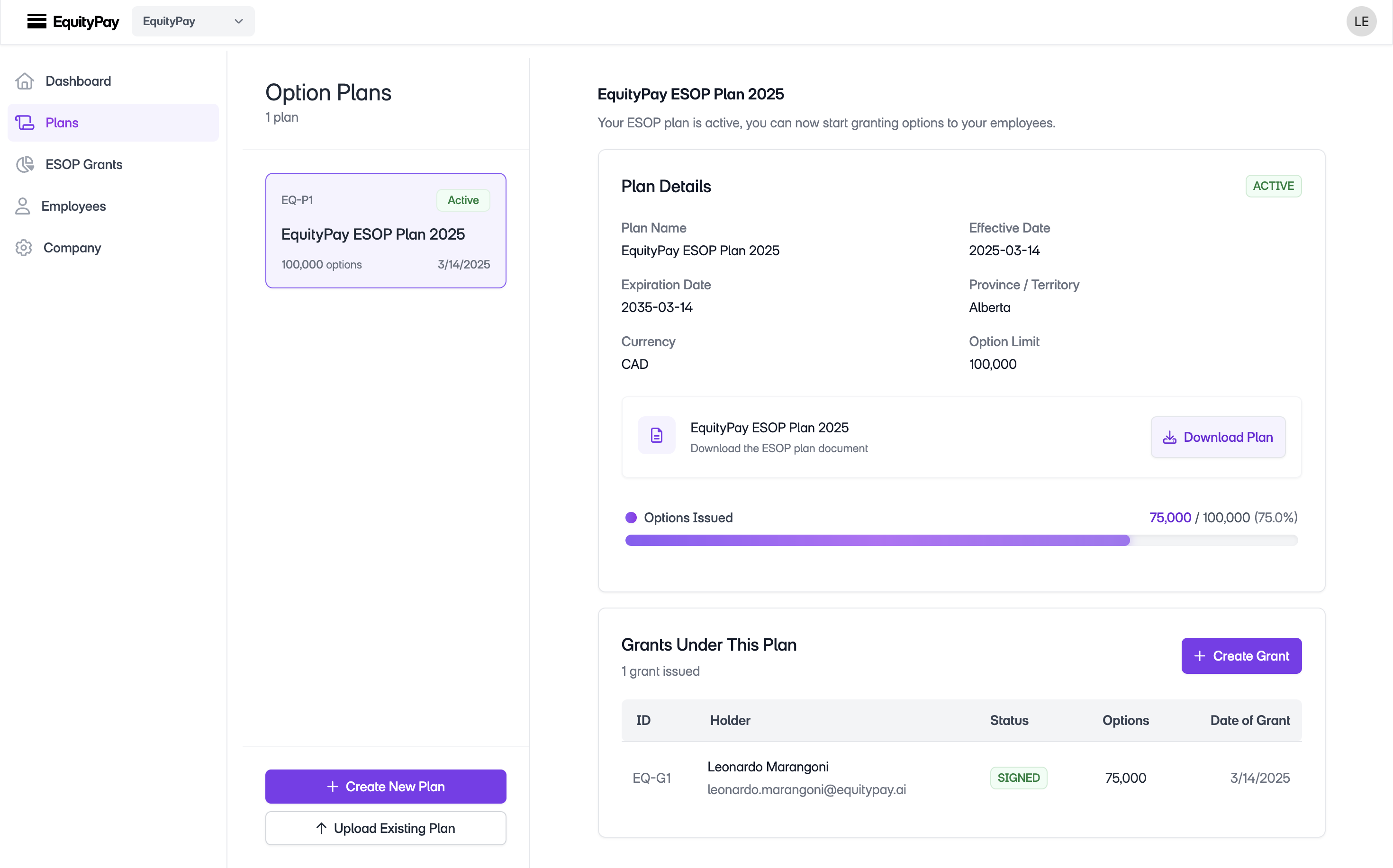Open Company settings via the gear icon
Screen dimensions: 1393x868
pos(24,248)
